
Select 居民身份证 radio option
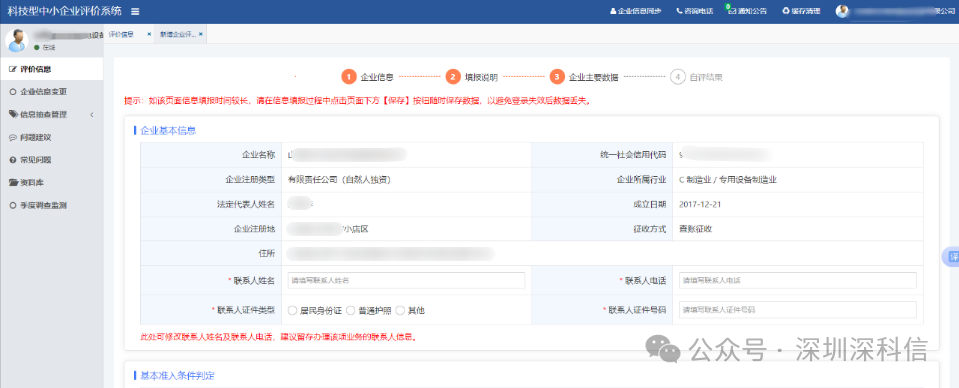[x=292, y=311]
